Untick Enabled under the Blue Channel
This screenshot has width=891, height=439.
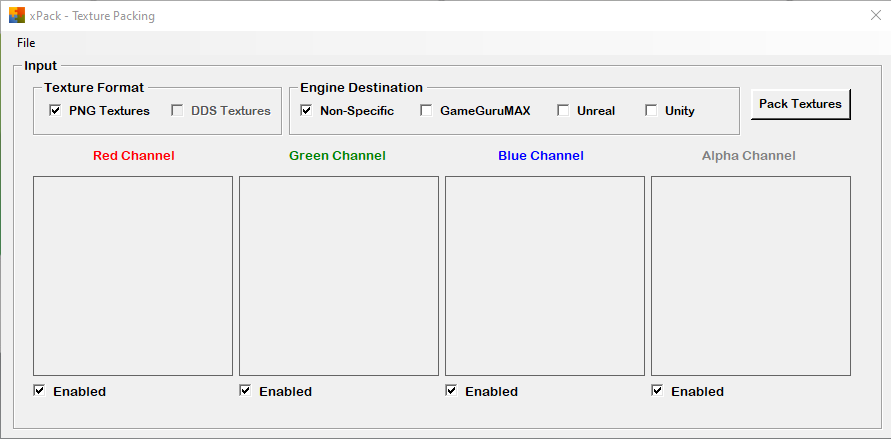[x=451, y=391]
